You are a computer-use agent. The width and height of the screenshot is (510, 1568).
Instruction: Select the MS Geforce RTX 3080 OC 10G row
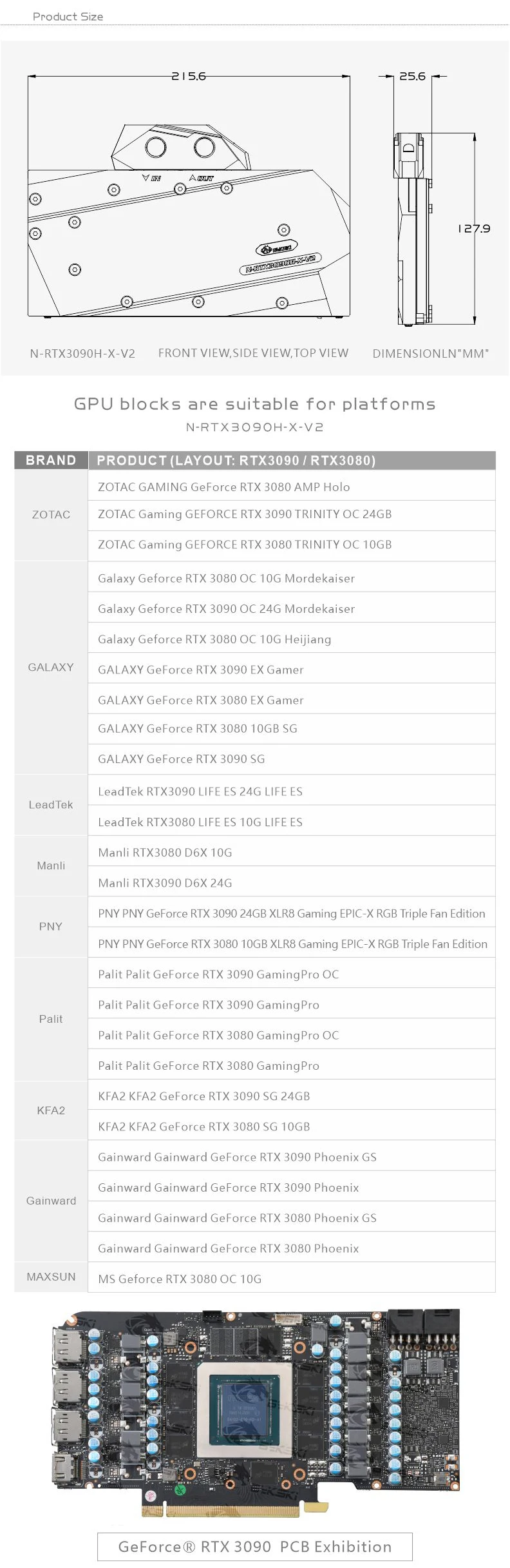[291, 1279]
